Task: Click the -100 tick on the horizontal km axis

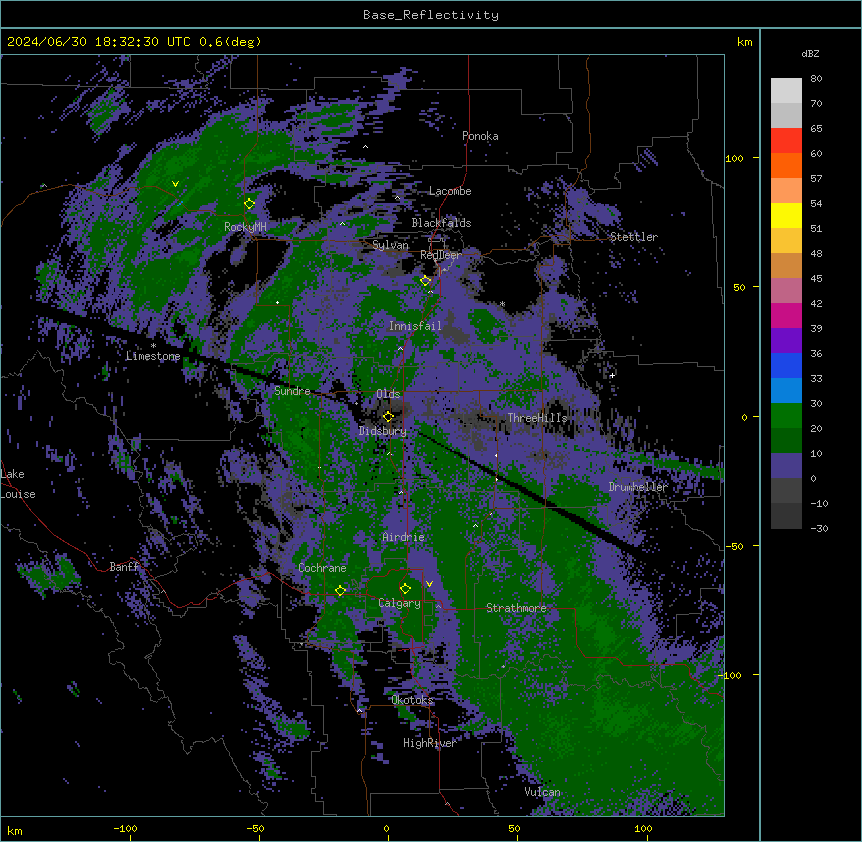Action: coord(125,829)
